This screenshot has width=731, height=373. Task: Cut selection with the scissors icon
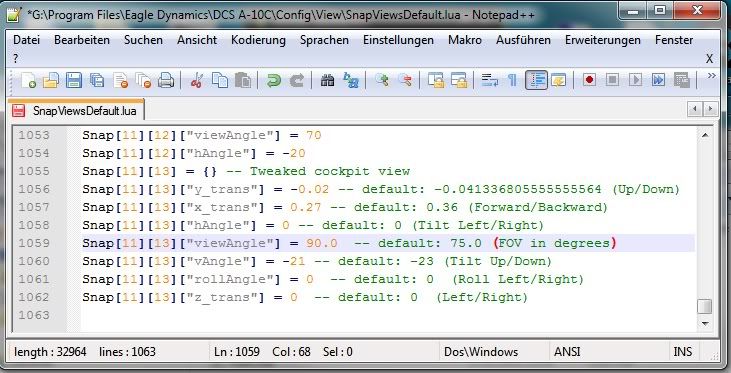pyautogui.click(x=197, y=80)
